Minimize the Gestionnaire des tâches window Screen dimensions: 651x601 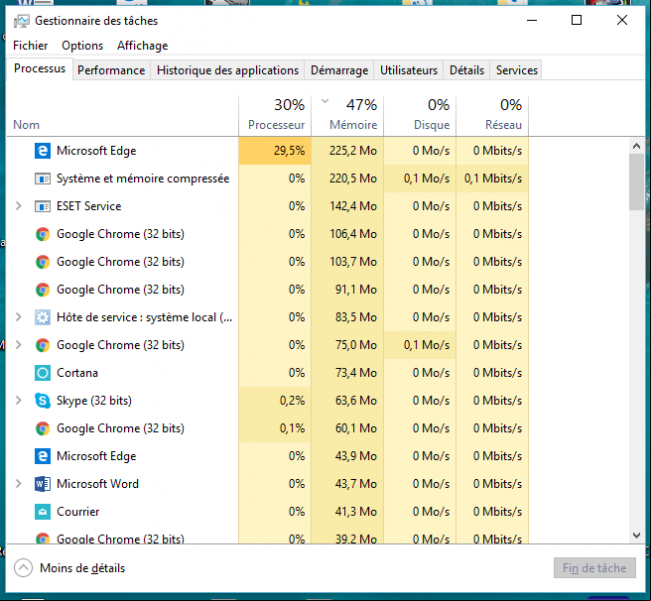pos(532,20)
